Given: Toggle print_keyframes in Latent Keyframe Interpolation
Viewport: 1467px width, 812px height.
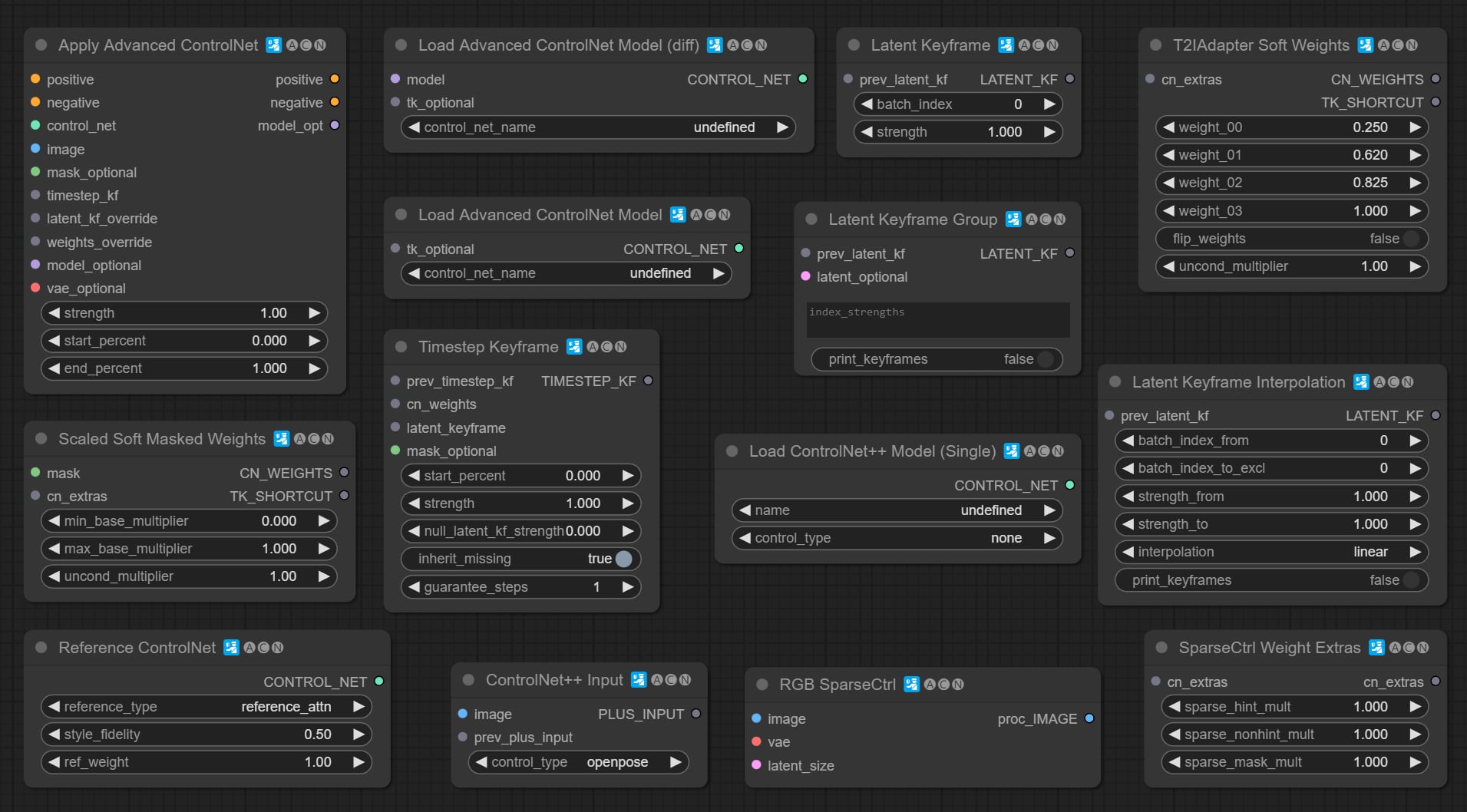Looking at the screenshot, I should 1271,580.
